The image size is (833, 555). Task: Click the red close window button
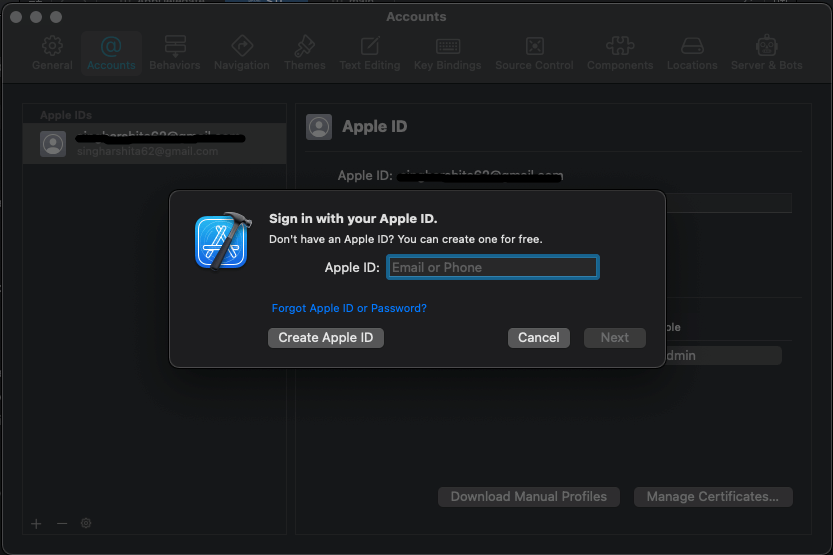(16, 17)
